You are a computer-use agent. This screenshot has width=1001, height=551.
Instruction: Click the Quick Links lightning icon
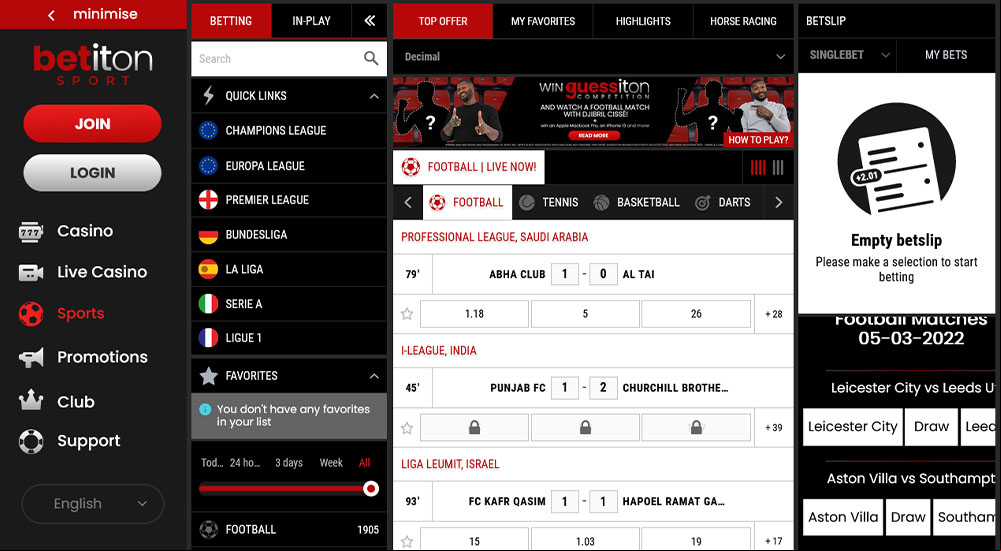208,96
